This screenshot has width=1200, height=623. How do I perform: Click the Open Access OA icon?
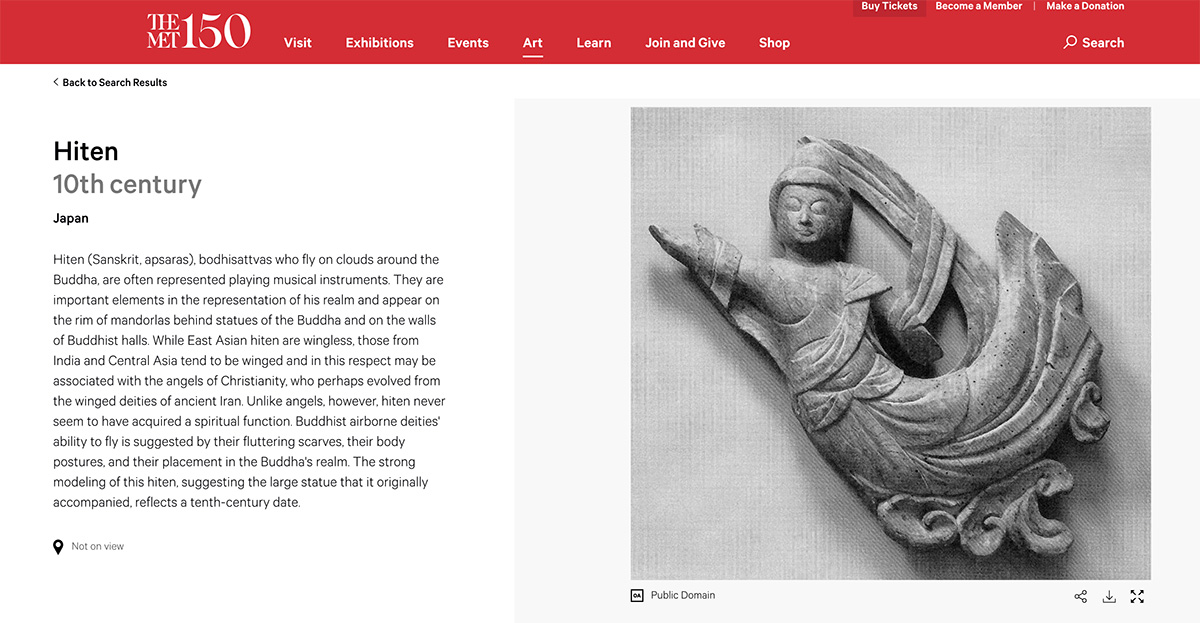pos(637,595)
